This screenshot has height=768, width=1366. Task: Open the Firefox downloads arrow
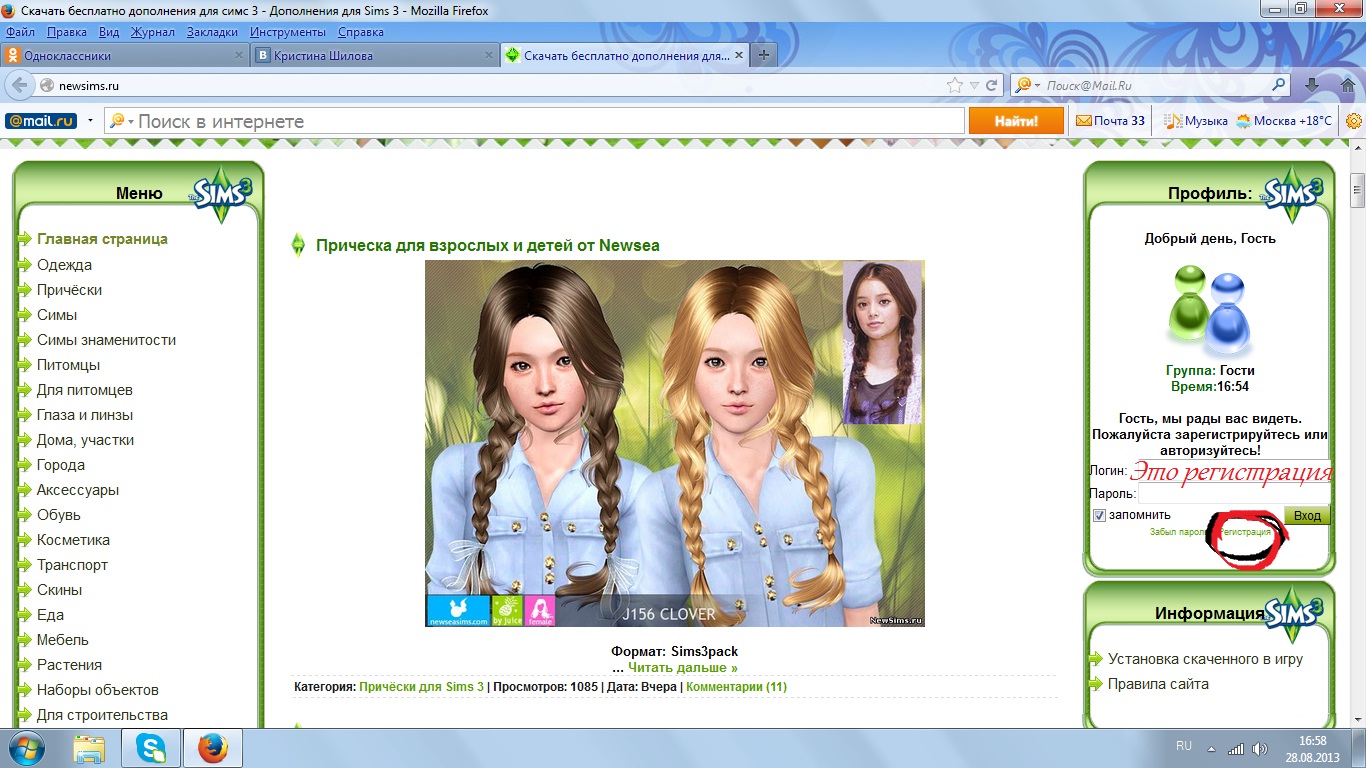tap(1312, 86)
